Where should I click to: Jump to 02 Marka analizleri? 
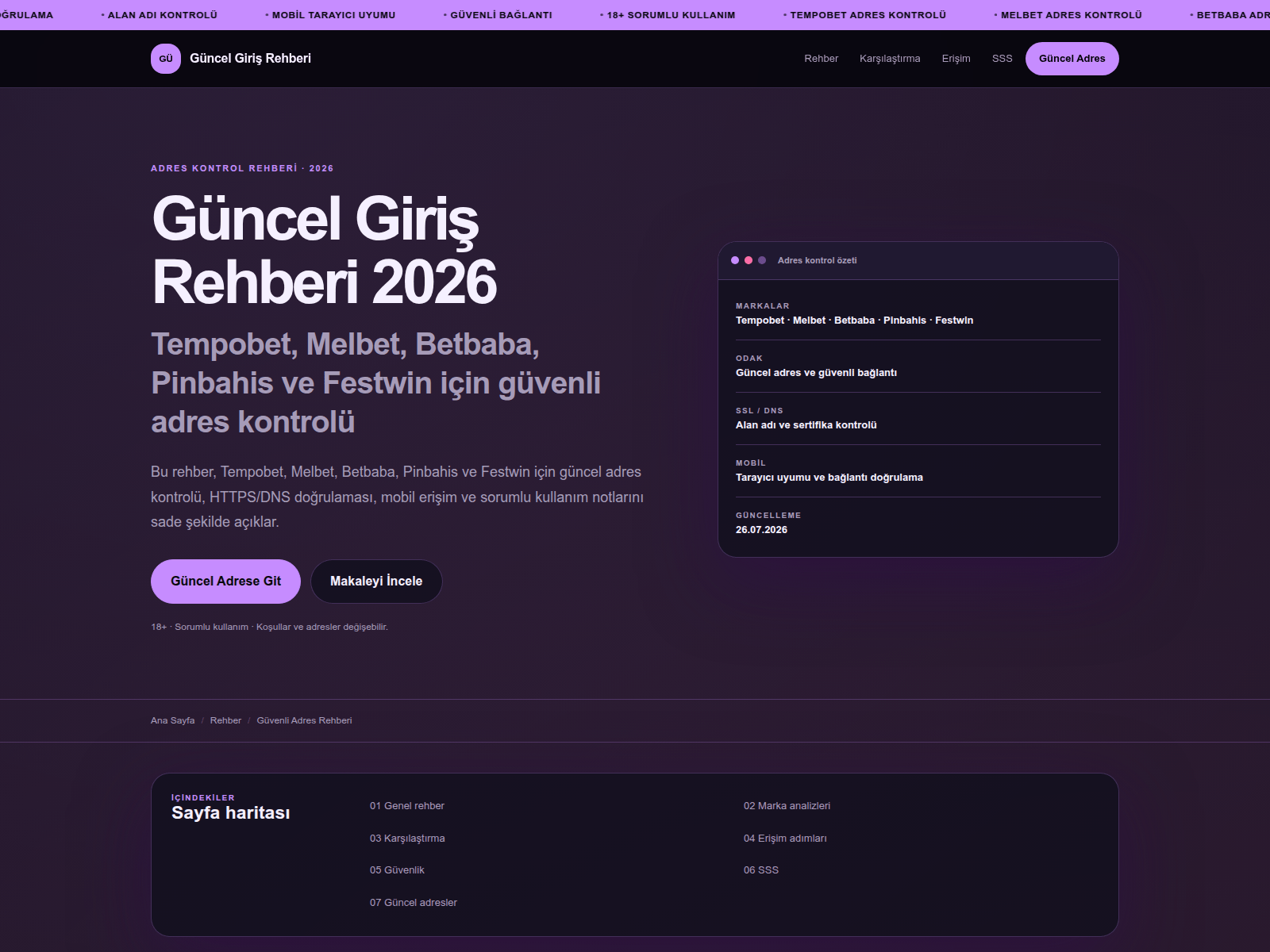[787, 806]
